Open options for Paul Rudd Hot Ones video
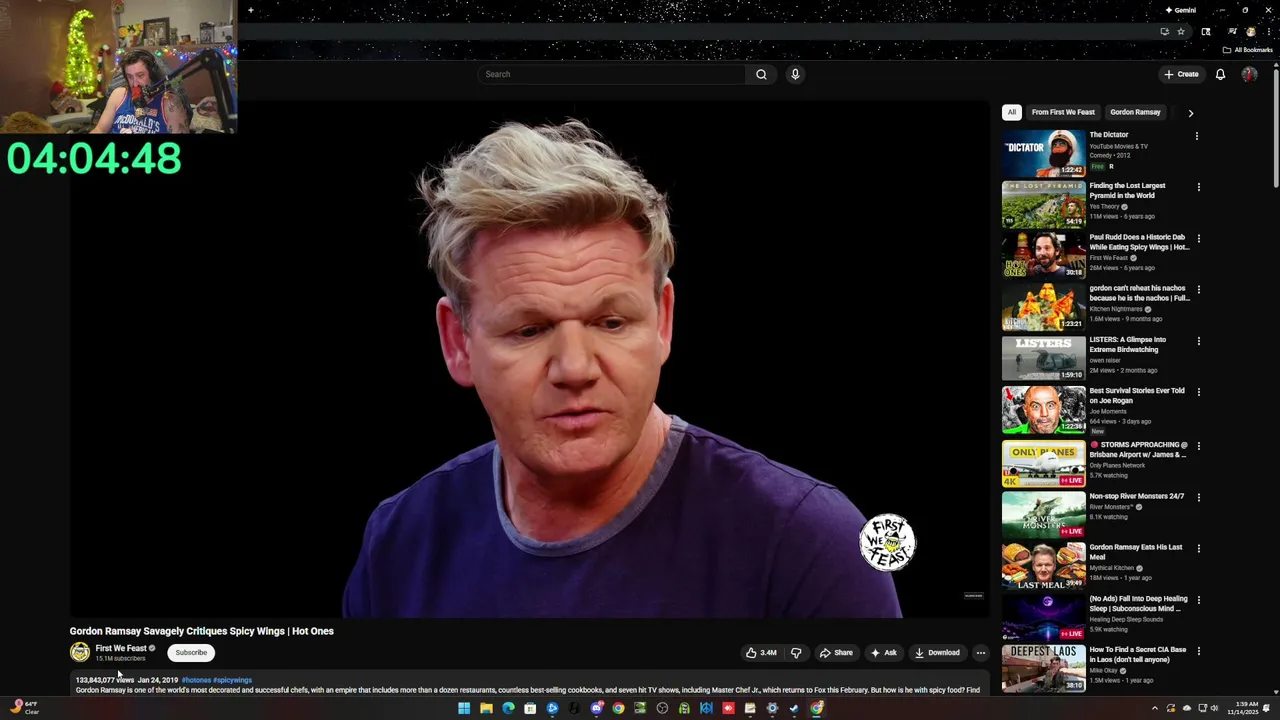This screenshot has width=1280, height=720. (x=1199, y=238)
